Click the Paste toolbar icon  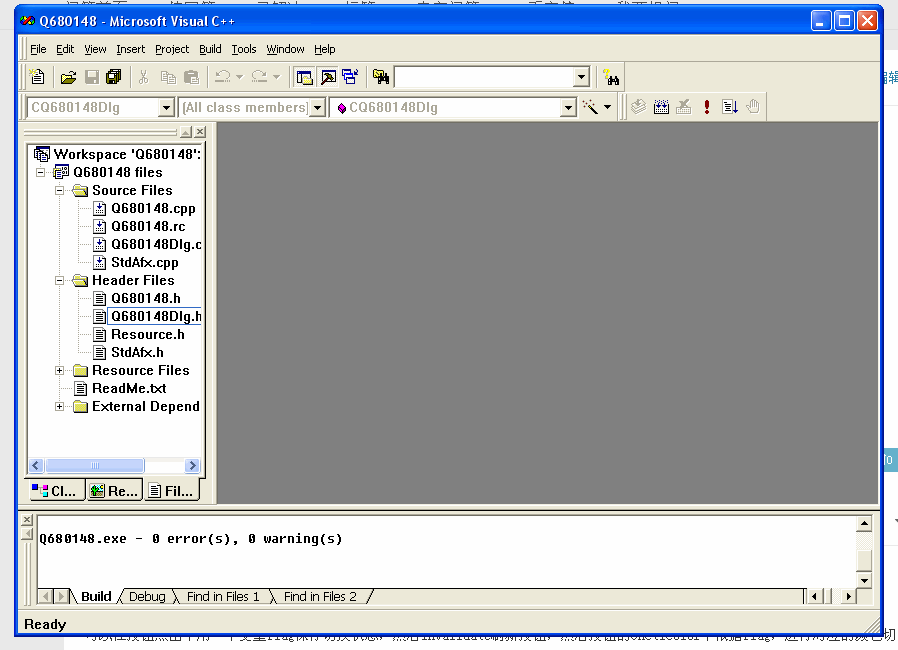191,77
